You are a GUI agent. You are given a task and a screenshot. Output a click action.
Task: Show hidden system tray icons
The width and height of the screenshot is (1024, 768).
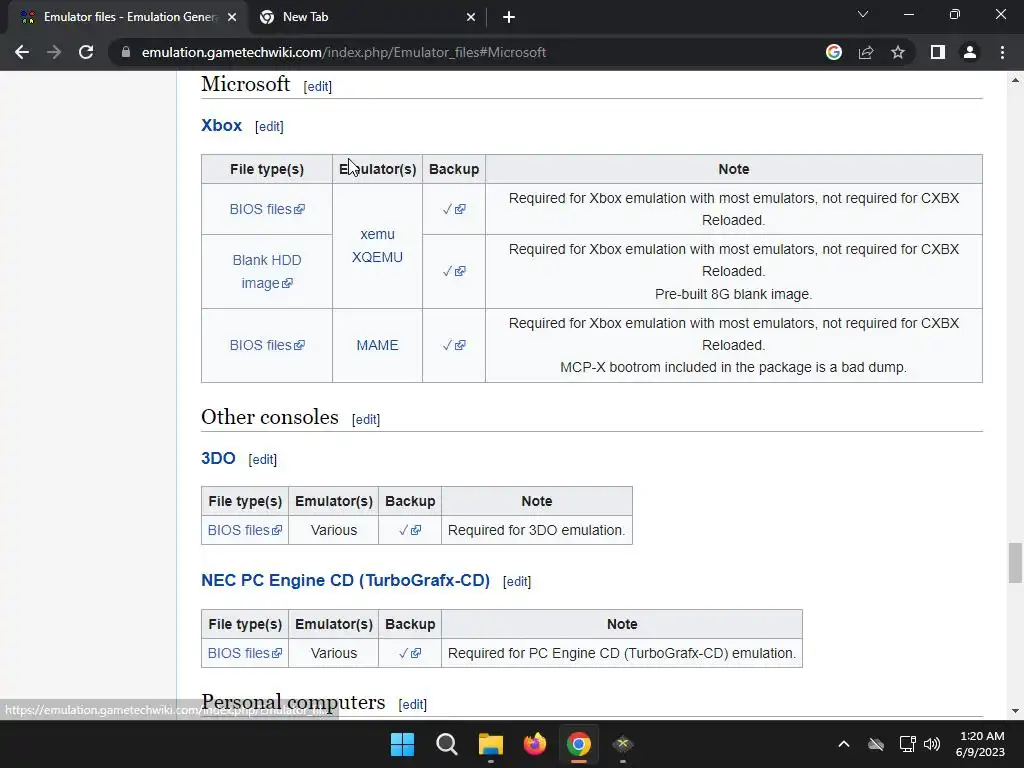pos(844,744)
